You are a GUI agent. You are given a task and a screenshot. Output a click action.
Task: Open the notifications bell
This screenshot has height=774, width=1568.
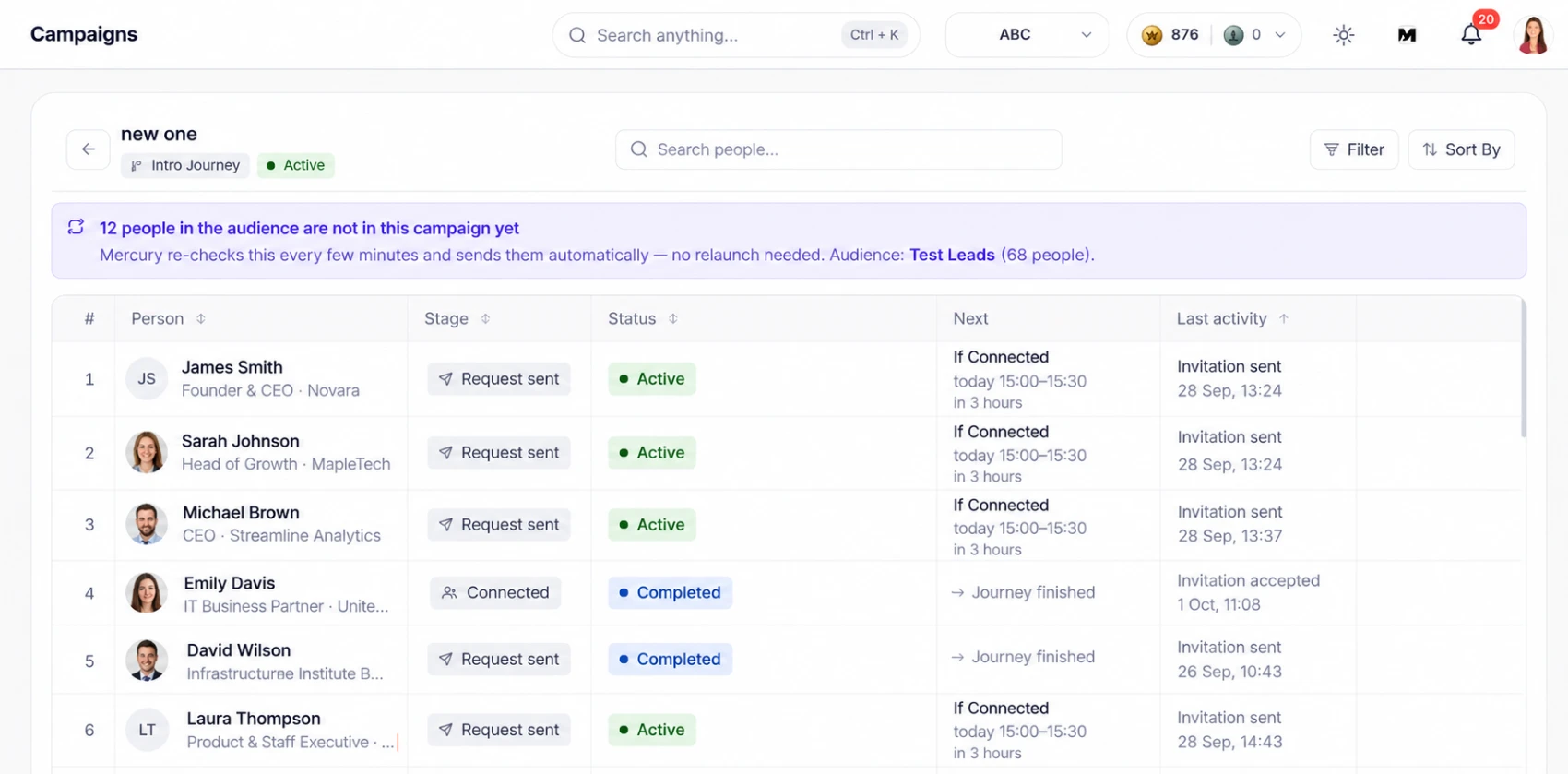click(1471, 35)
